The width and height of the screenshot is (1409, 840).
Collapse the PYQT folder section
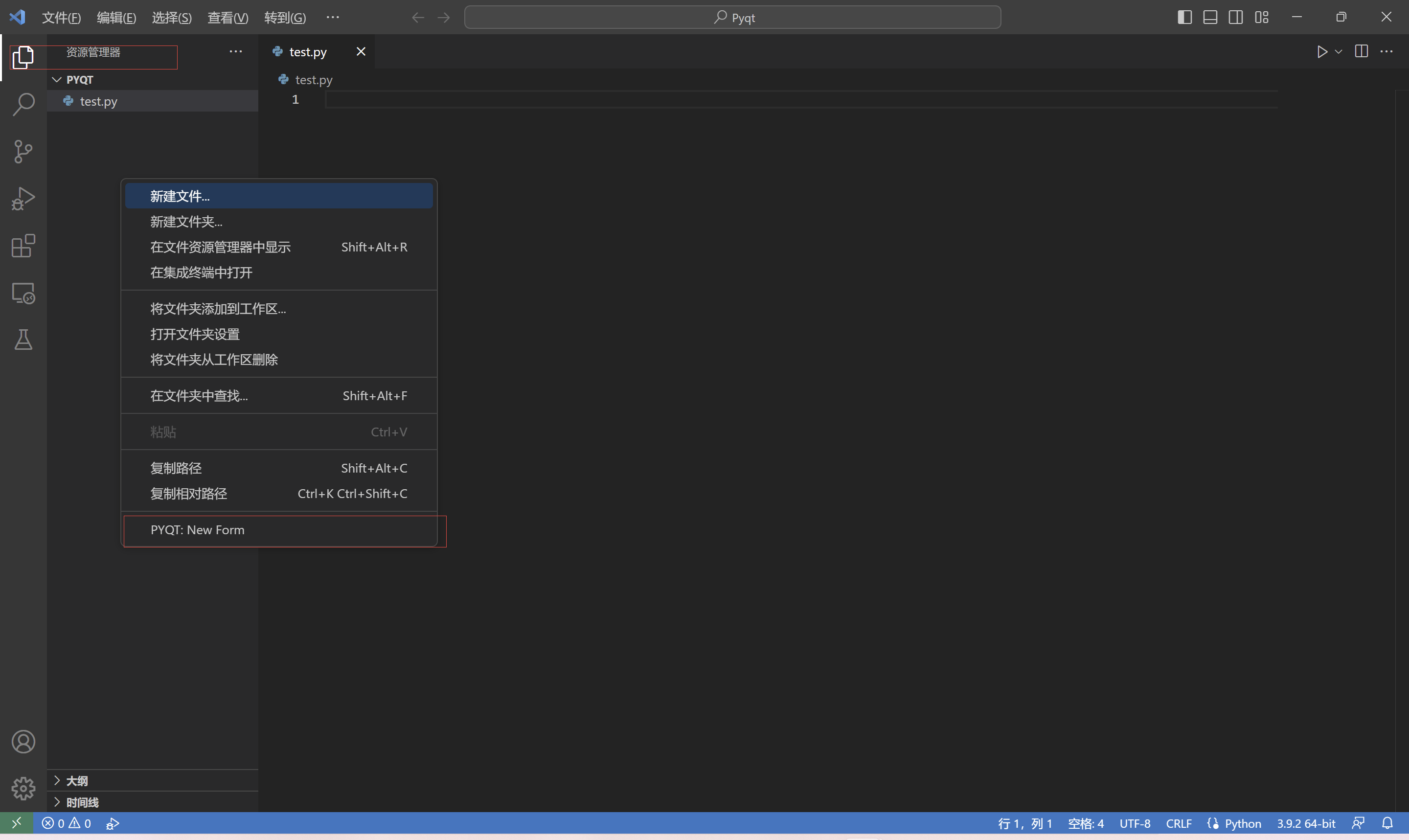(153, 80)
